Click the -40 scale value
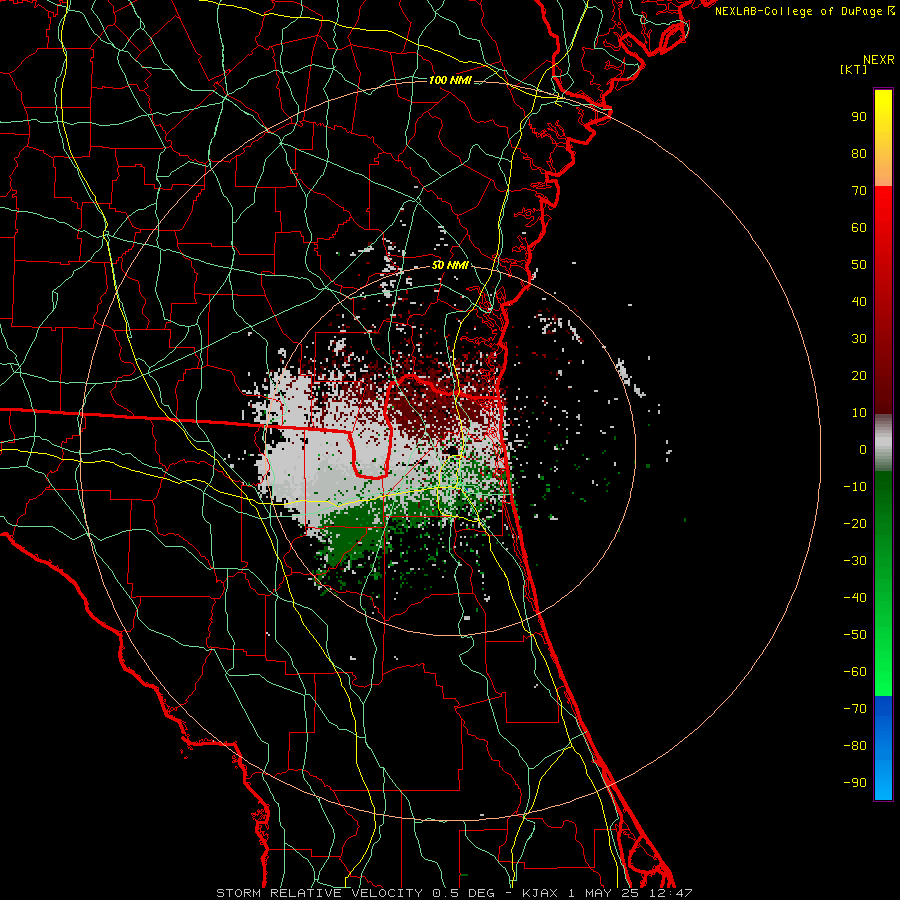 pos(855,598)
